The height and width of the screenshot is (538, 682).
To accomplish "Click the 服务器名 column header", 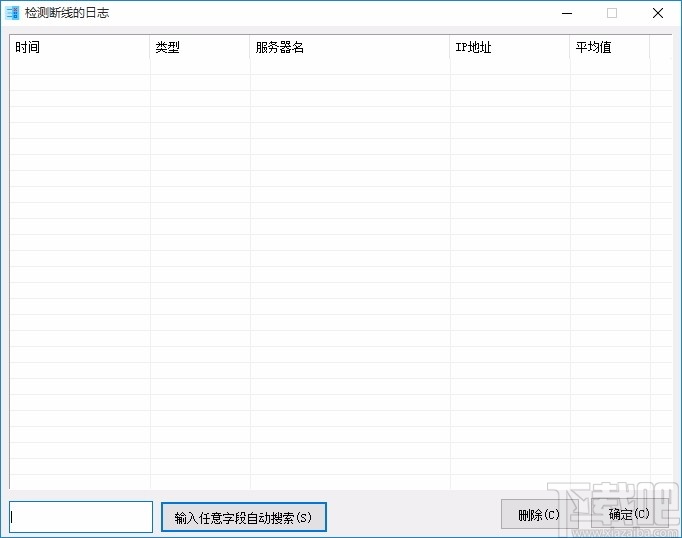I will pyautogui.click(x=350, y=47).
